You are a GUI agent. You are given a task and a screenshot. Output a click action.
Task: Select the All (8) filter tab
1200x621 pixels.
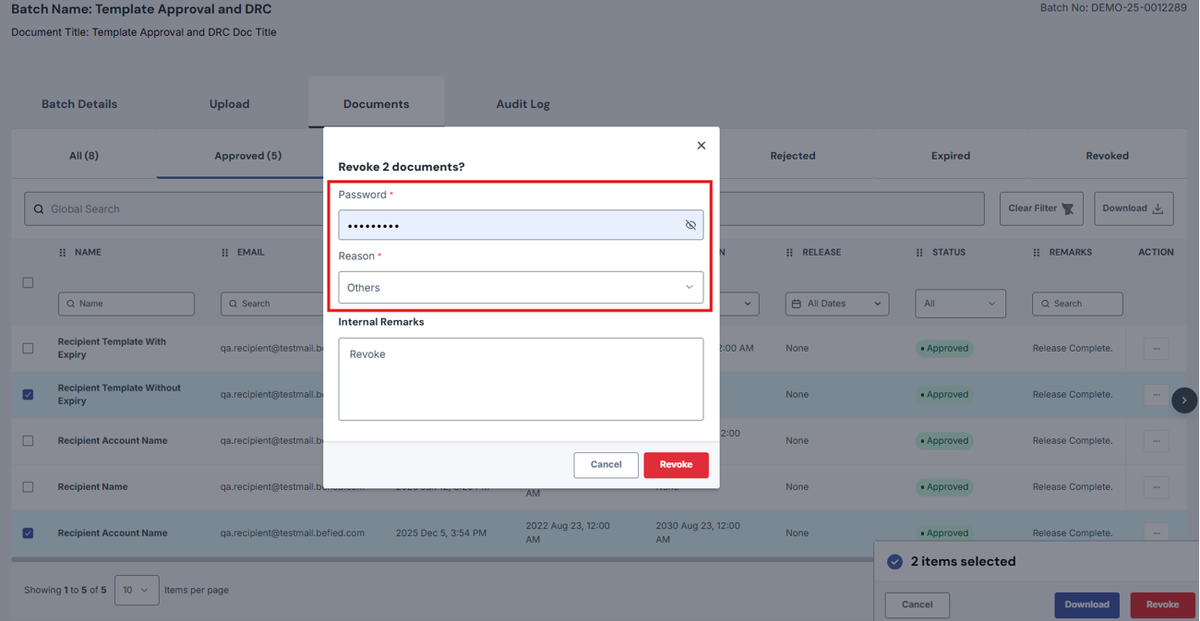[x=84, y=156]
